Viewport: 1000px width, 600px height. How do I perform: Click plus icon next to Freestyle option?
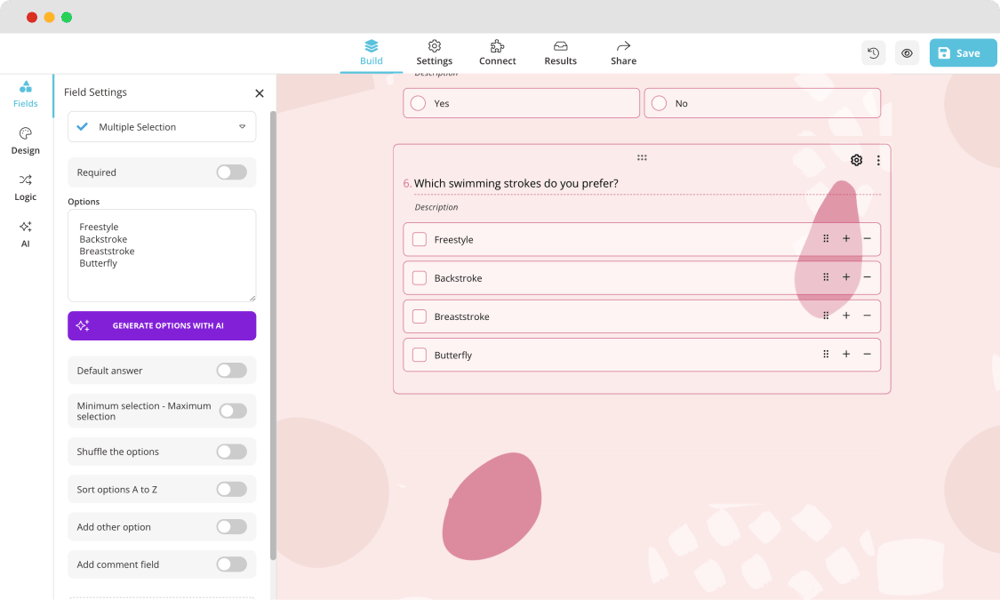pos(846,239)
